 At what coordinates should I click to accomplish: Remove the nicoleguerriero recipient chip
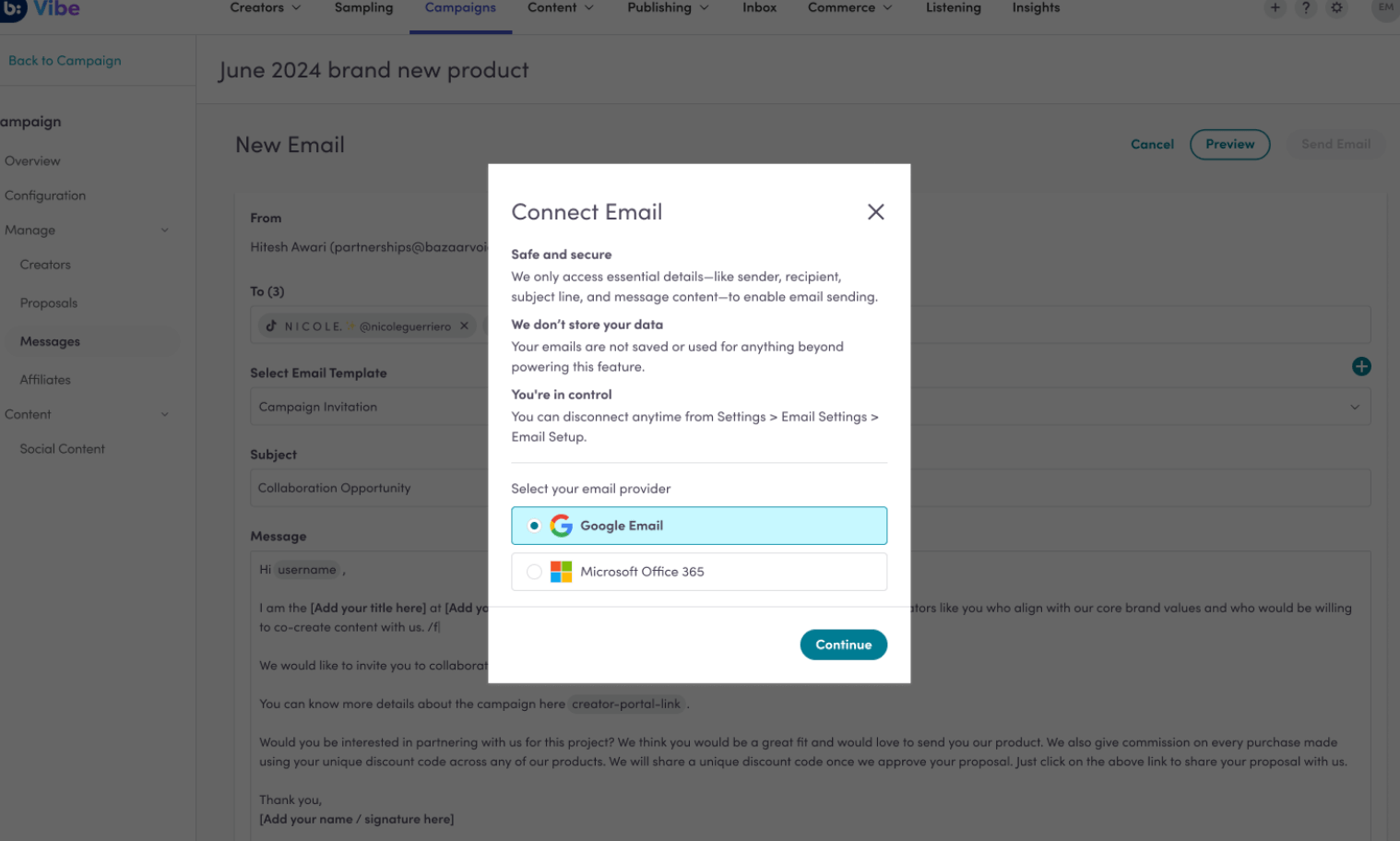point(464,326)
